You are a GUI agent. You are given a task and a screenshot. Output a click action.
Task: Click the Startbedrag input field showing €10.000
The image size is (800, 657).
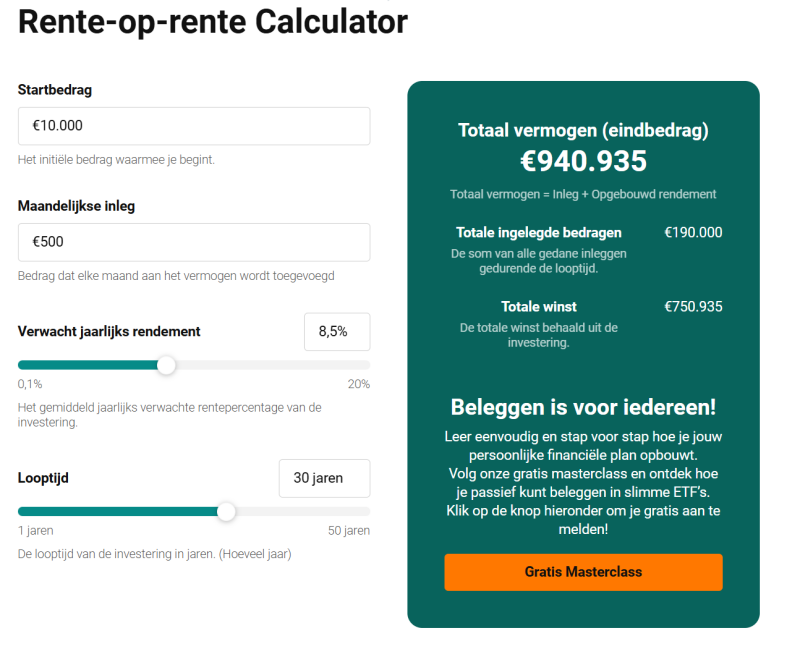tap(194, 126)
